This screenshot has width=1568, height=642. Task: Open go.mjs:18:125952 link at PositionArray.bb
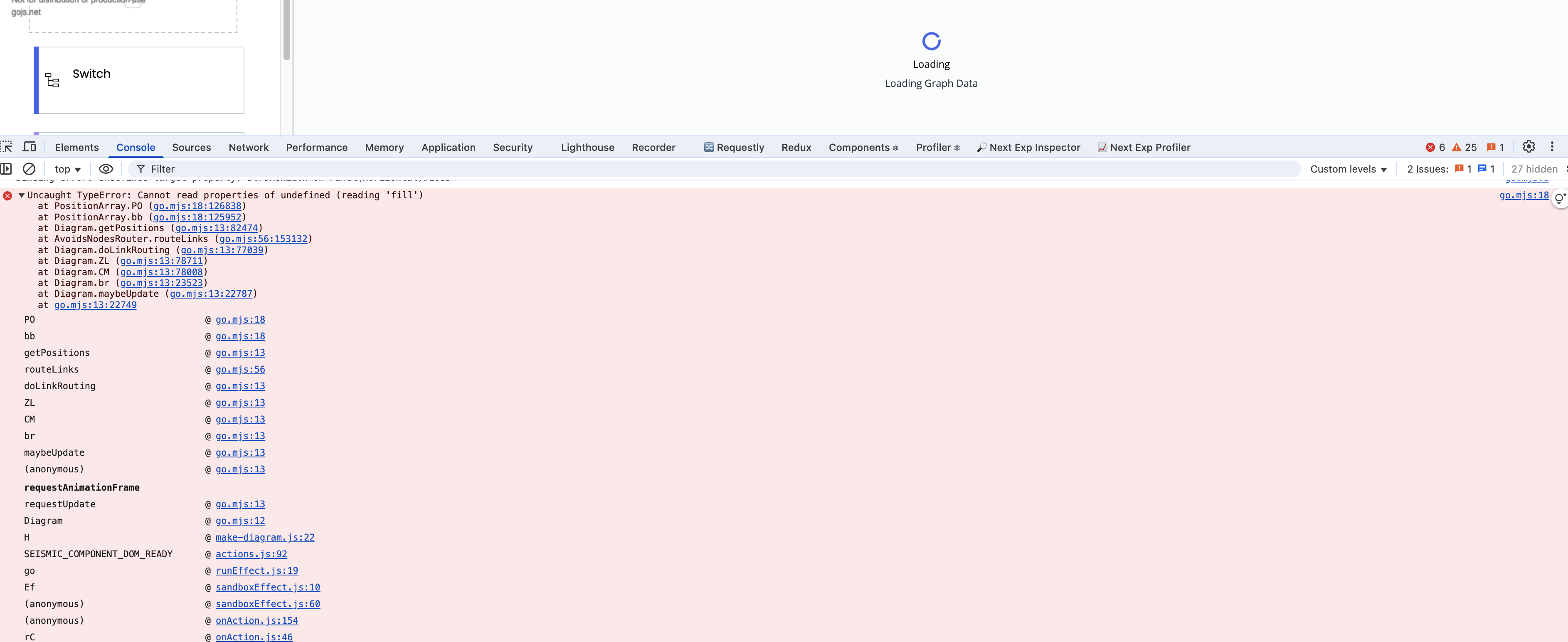coord(197,217)
